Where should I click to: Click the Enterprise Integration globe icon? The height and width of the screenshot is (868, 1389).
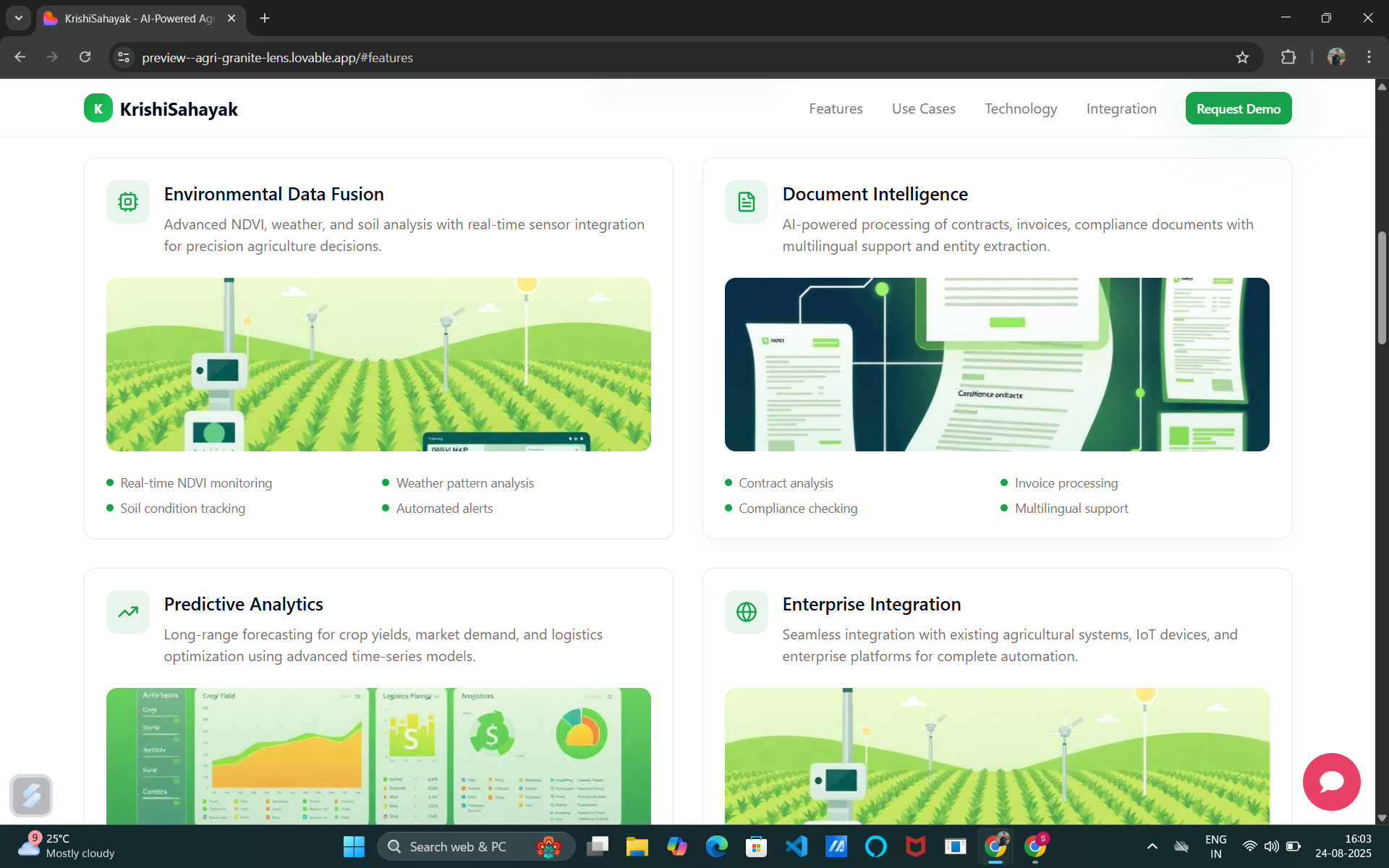746,612
